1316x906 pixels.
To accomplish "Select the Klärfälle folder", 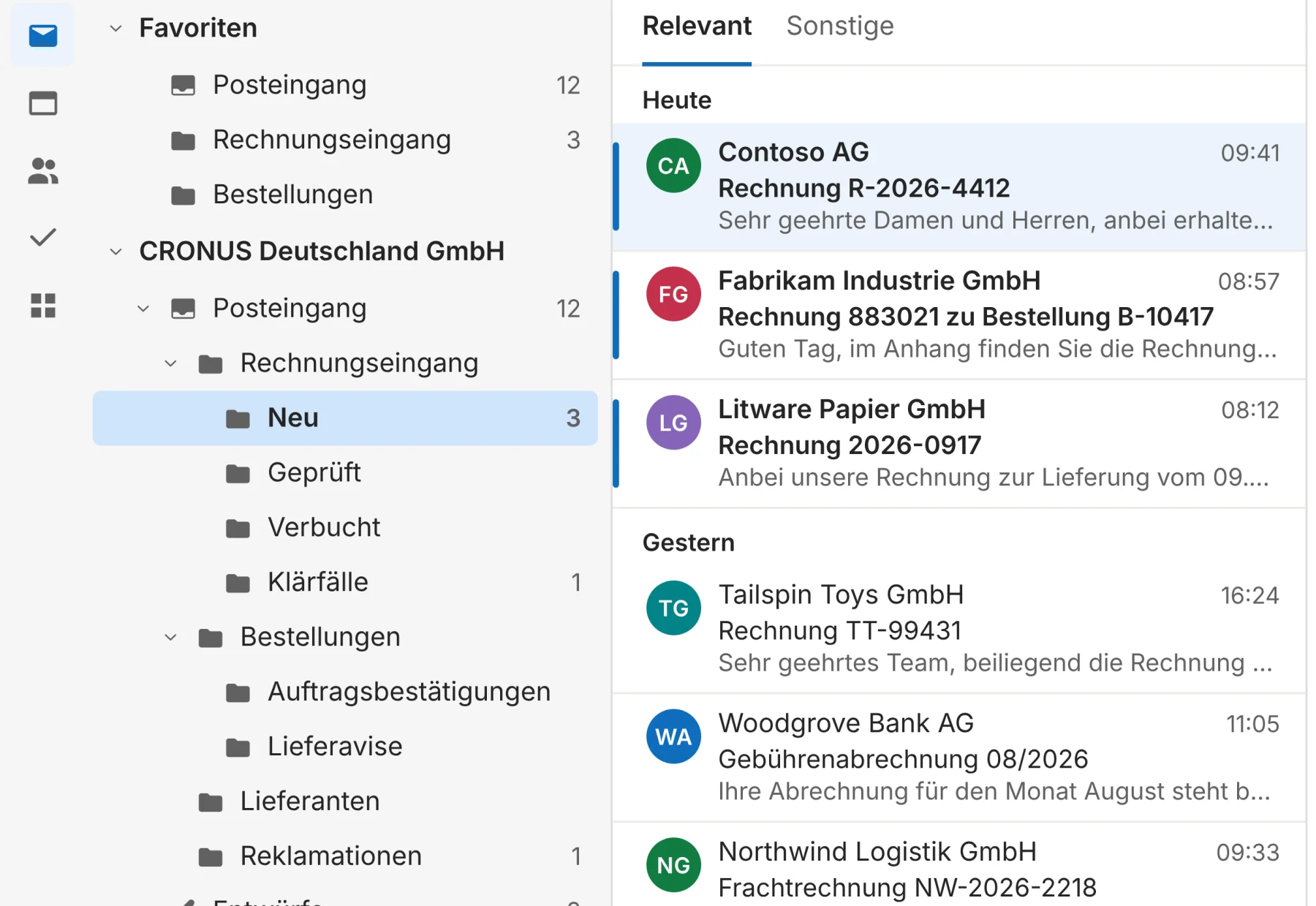I will [345, 583].
